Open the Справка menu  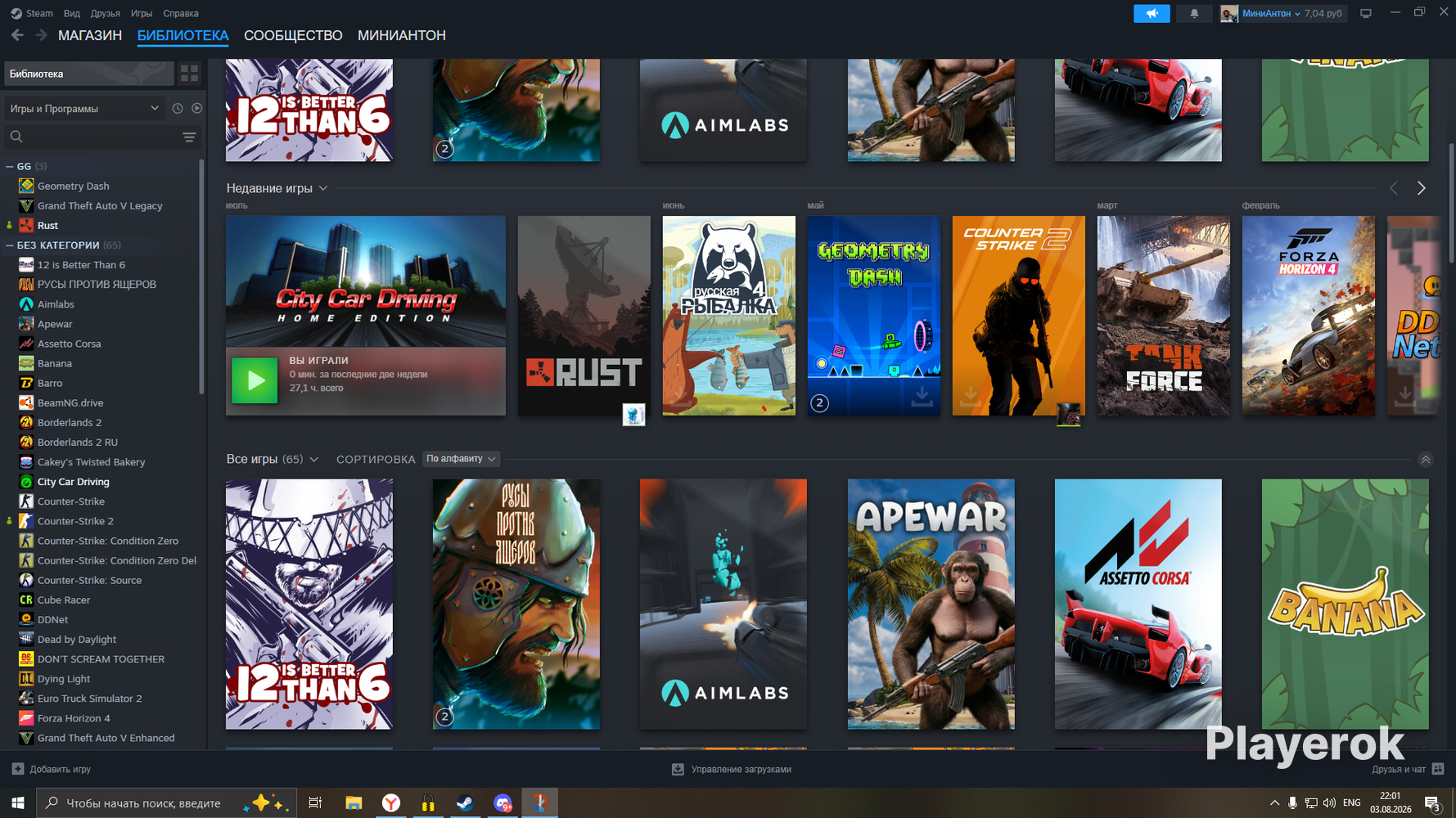click(181, 13)
